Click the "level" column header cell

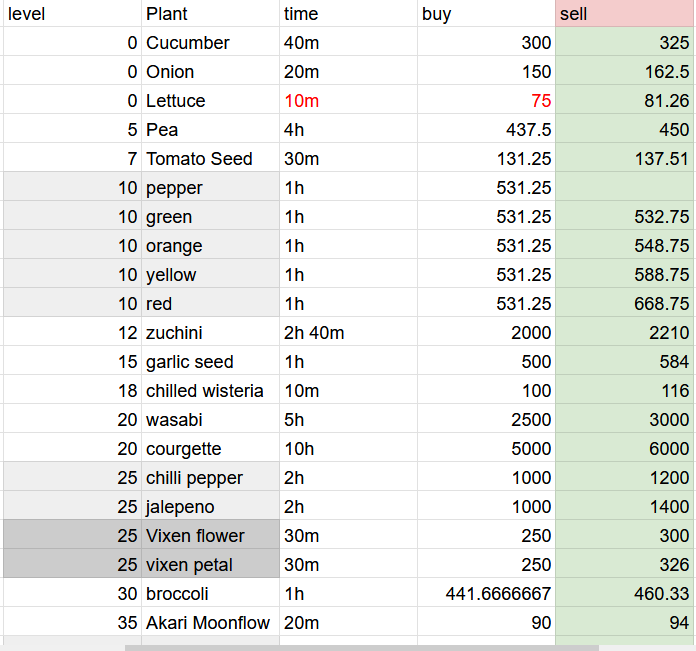tap(70, 14)
